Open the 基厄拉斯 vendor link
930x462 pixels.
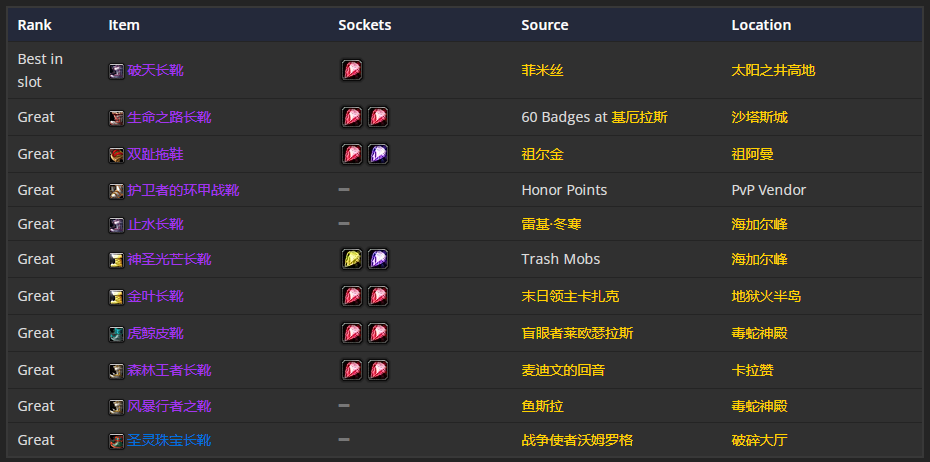point(639,117)
